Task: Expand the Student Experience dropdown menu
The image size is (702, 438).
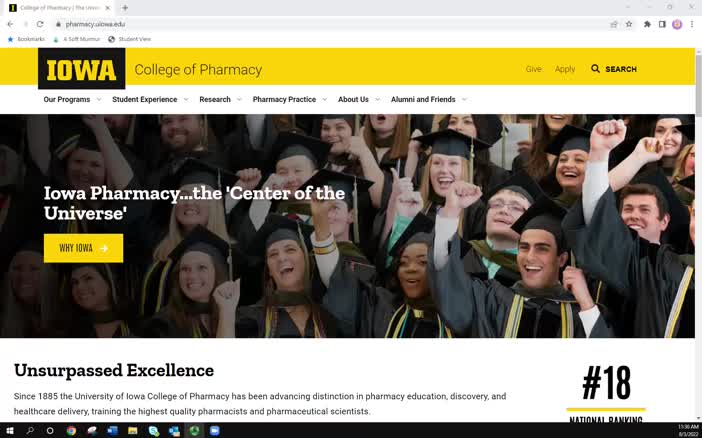Action: (x=150, y=100)
